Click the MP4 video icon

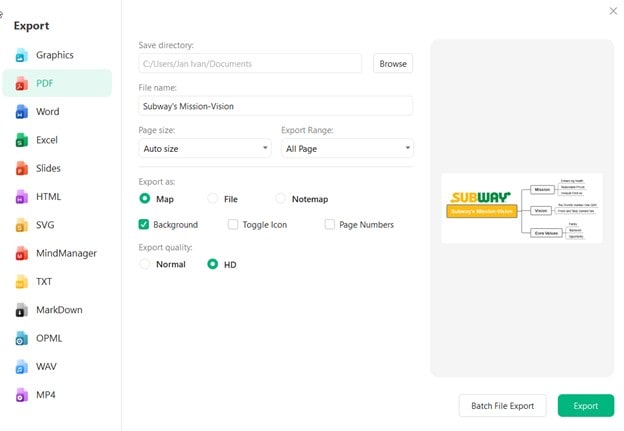click(22, 395)
